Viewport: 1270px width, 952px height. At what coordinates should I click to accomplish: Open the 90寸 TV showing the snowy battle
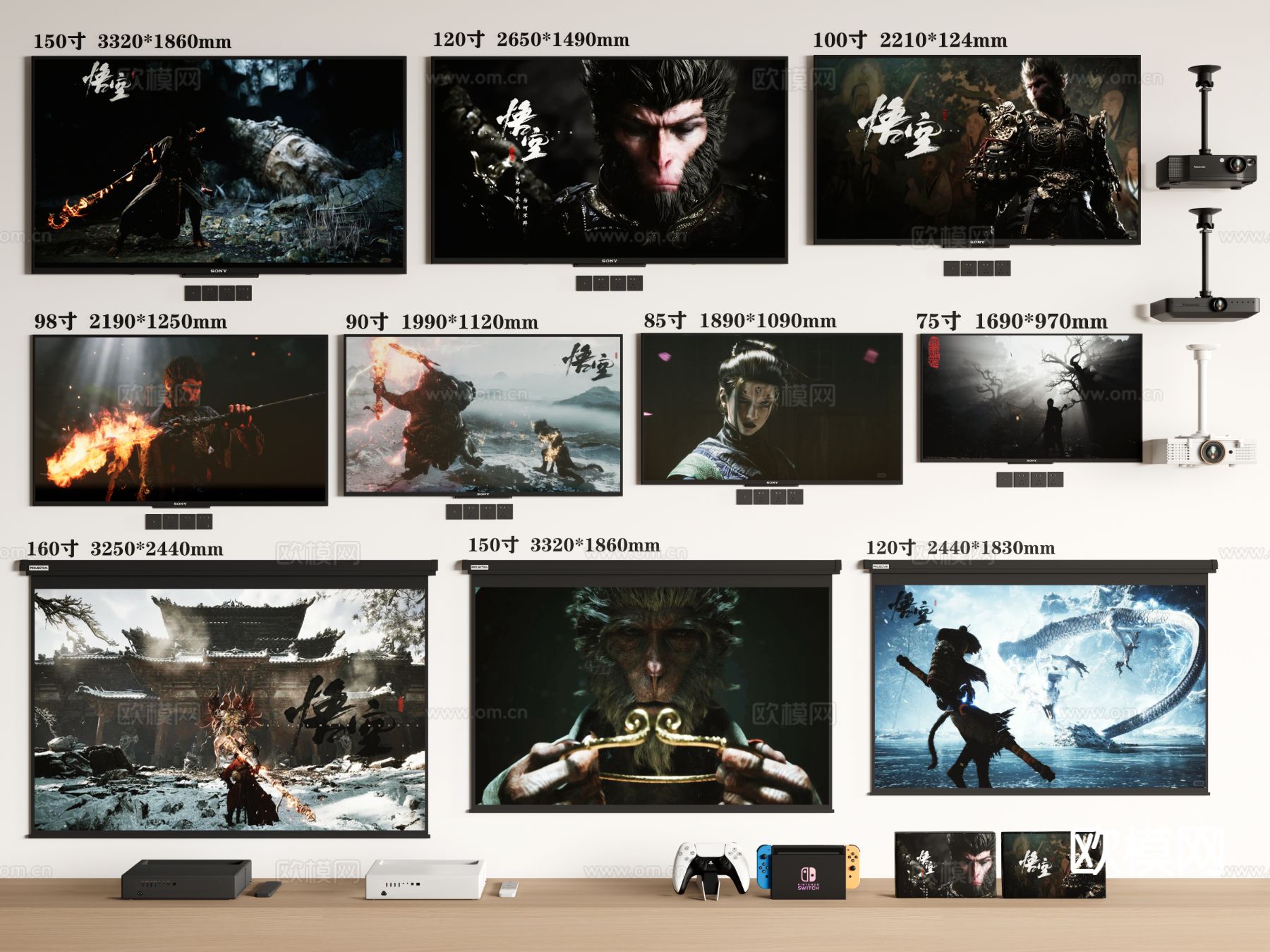[483, 415]
